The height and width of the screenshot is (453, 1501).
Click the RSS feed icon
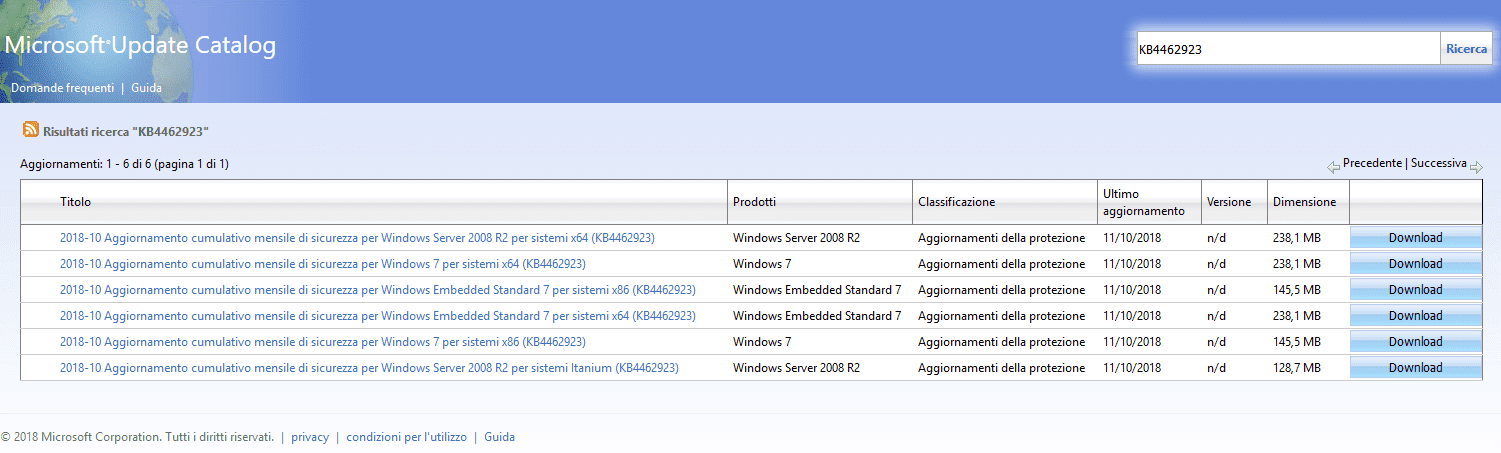[x=31, y=130]
